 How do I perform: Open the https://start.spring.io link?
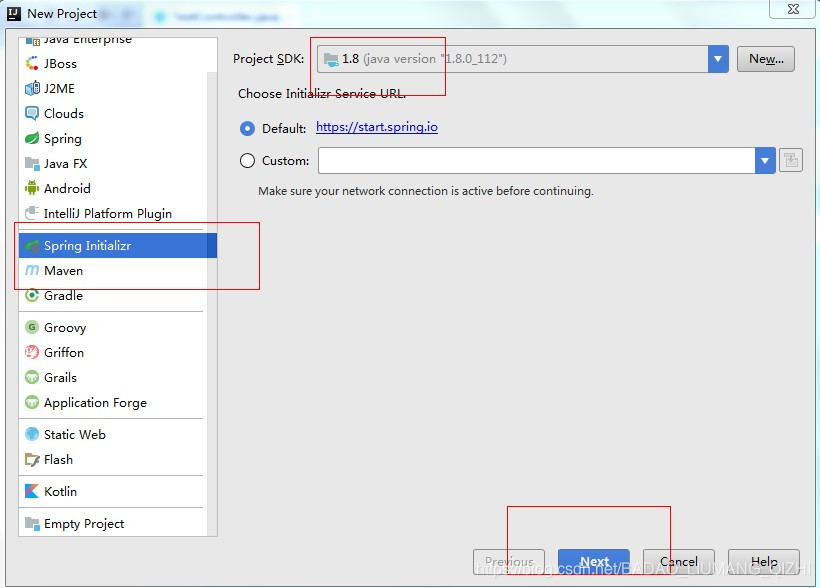point(377,127)
